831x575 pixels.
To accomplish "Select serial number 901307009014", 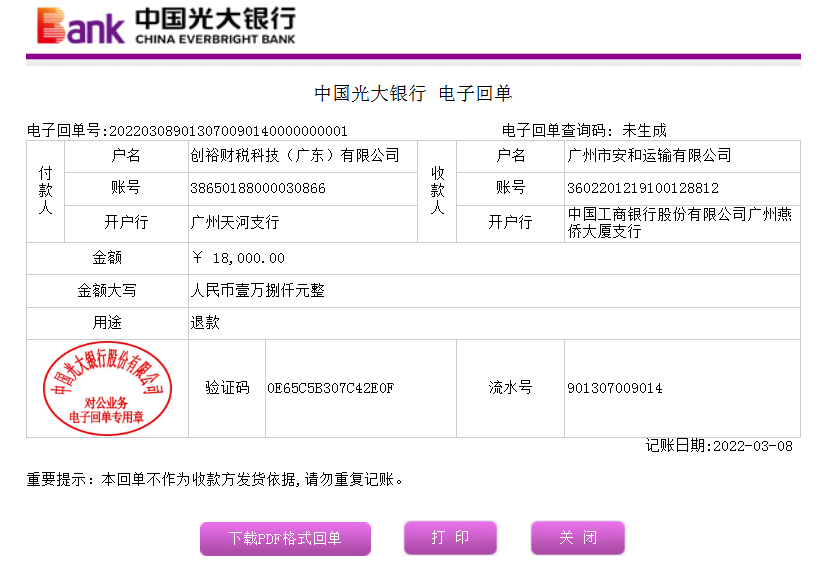I will click(615, 388).
